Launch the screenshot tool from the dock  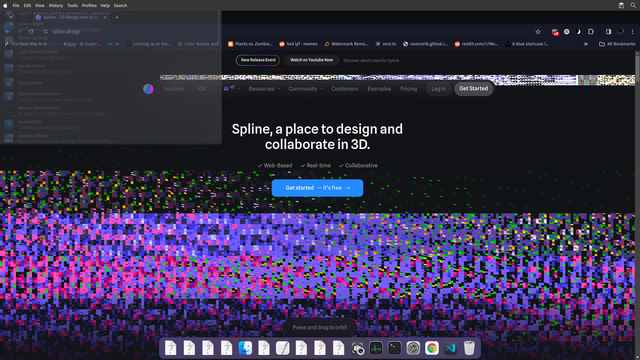[357, 349]
